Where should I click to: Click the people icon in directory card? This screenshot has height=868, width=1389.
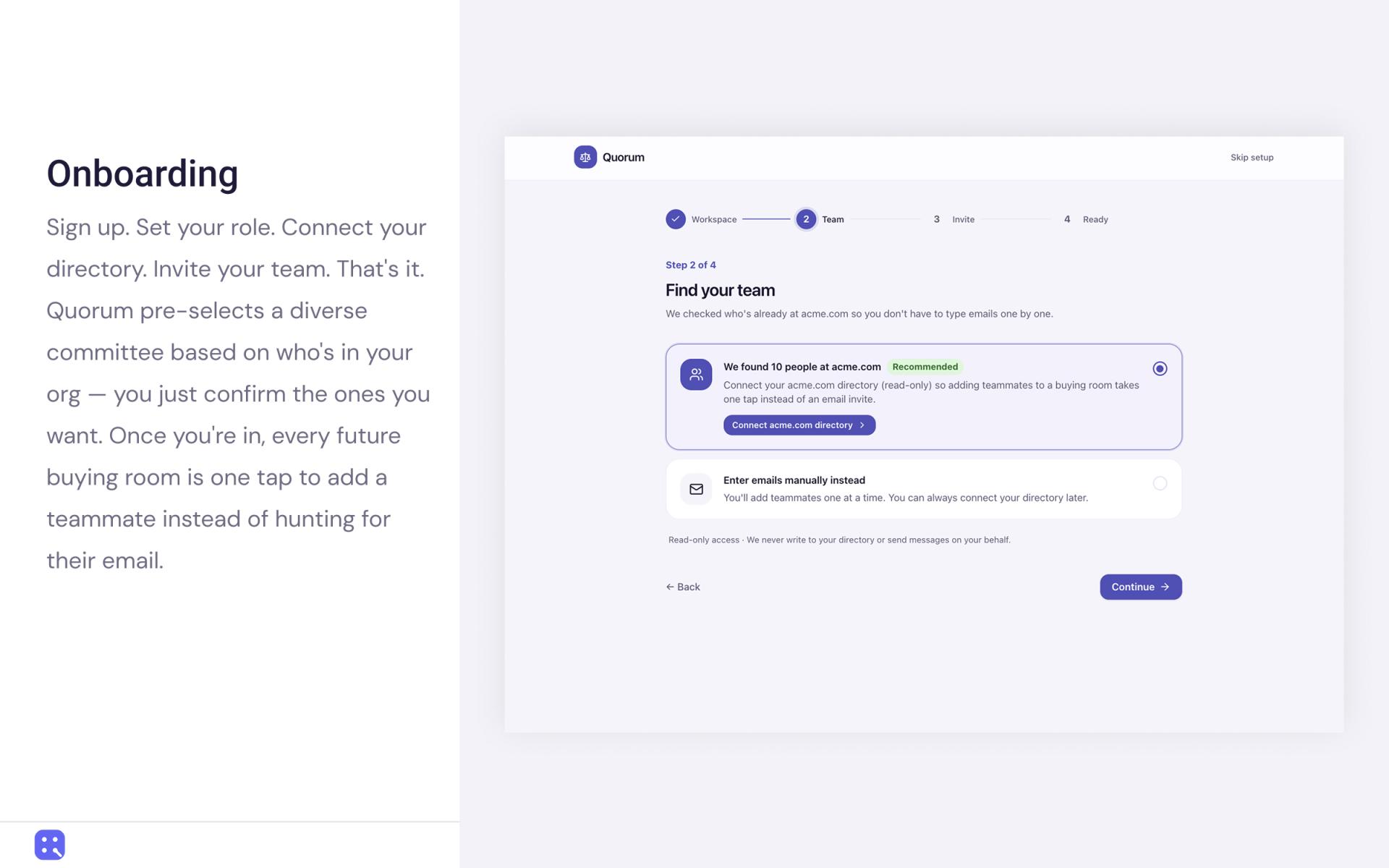(x=696, y=375)
